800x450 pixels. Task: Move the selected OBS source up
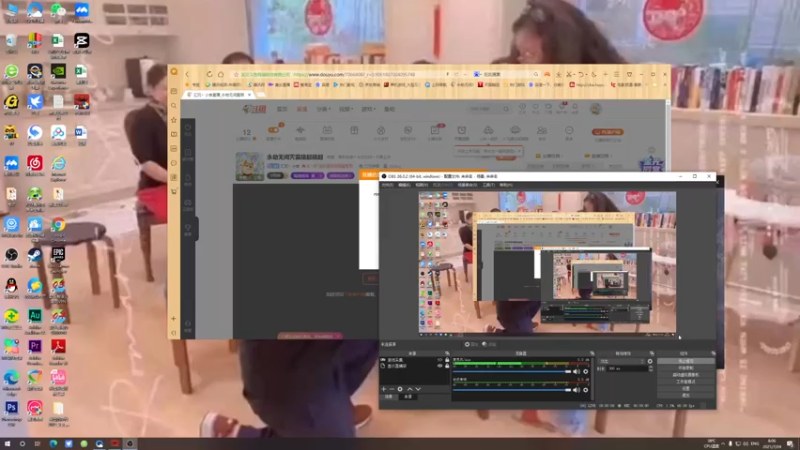tap(410, 389)
